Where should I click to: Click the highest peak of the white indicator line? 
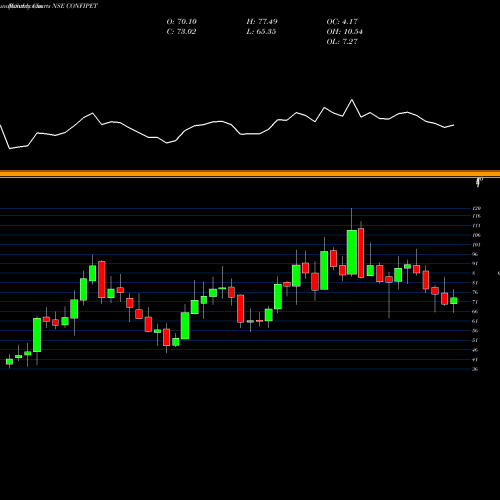pyautogui.click(x=352, y=100)
